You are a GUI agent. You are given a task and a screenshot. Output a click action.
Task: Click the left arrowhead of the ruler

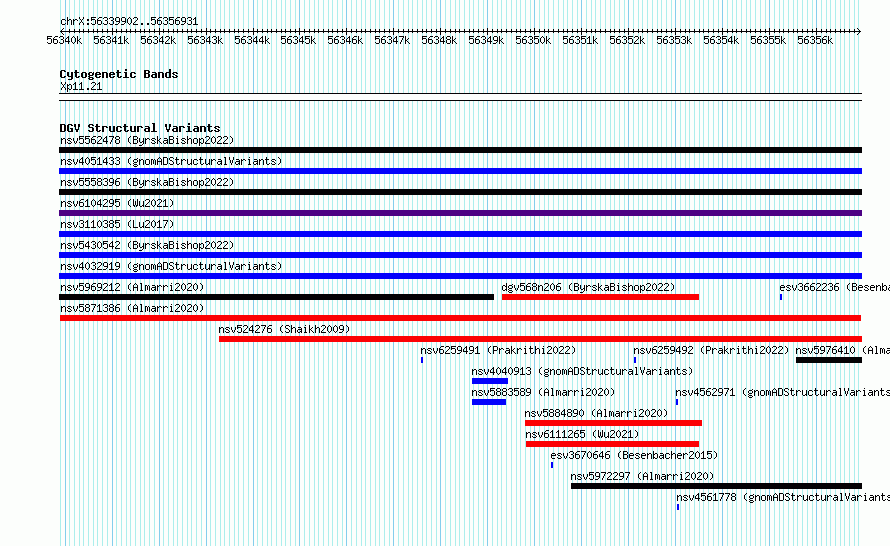(62, 31)
